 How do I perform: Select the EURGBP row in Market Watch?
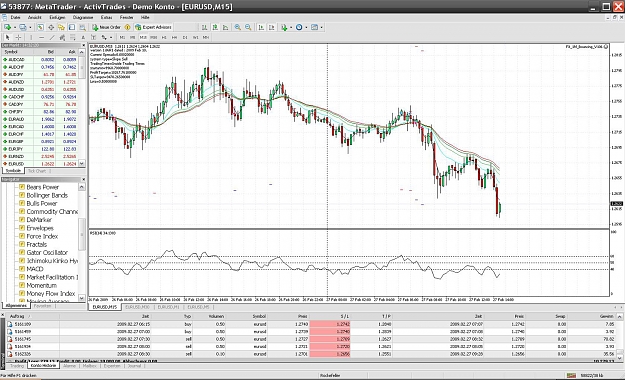[x=40, y=142]
